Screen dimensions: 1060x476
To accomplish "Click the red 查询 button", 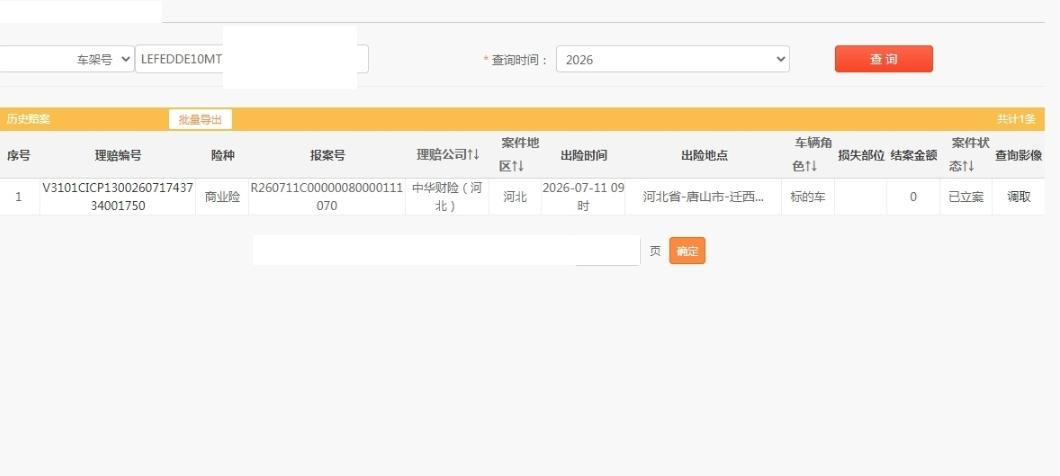I will 884,59.
